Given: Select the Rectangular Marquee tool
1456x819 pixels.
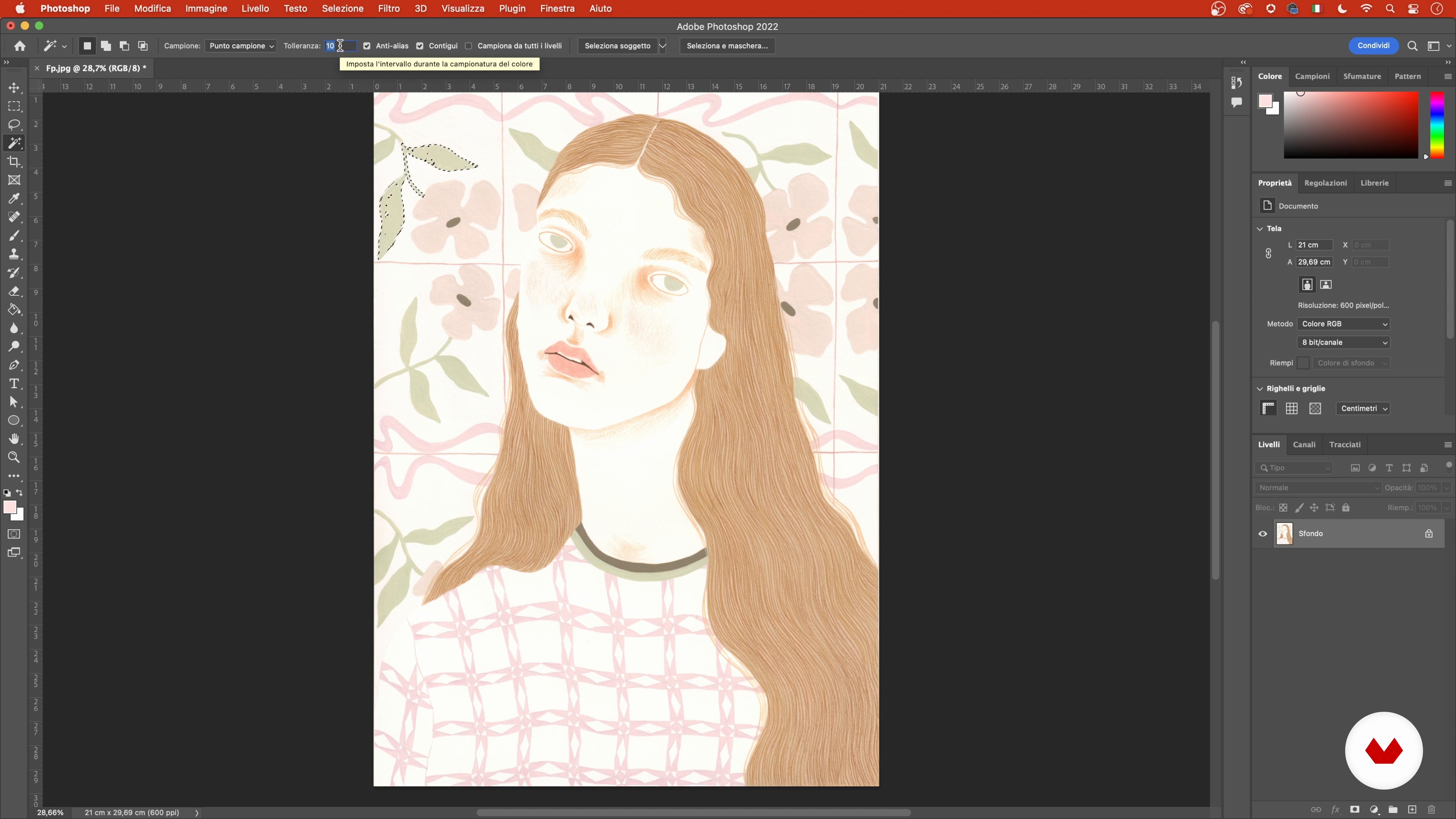Looking at the screenshot, I should pyautogui.click(x=14, y=106).
